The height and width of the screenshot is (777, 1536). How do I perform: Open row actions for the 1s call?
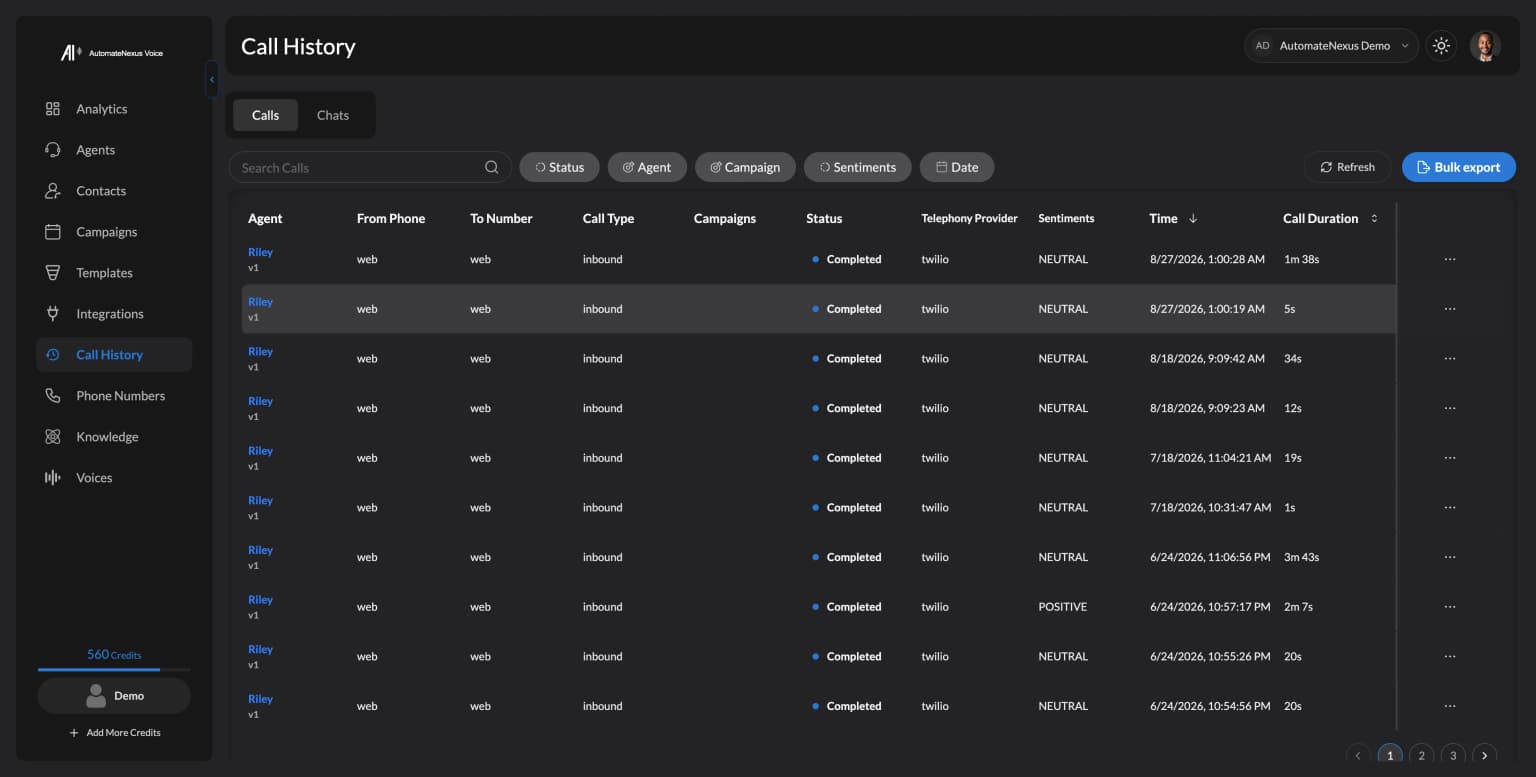[1450, 507]
